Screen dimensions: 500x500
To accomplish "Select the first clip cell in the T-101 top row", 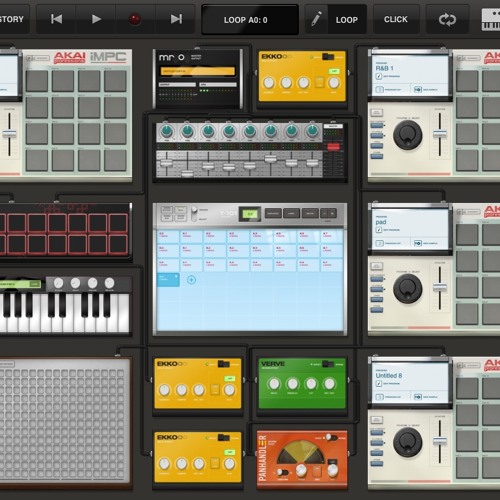I will point(168,236).
